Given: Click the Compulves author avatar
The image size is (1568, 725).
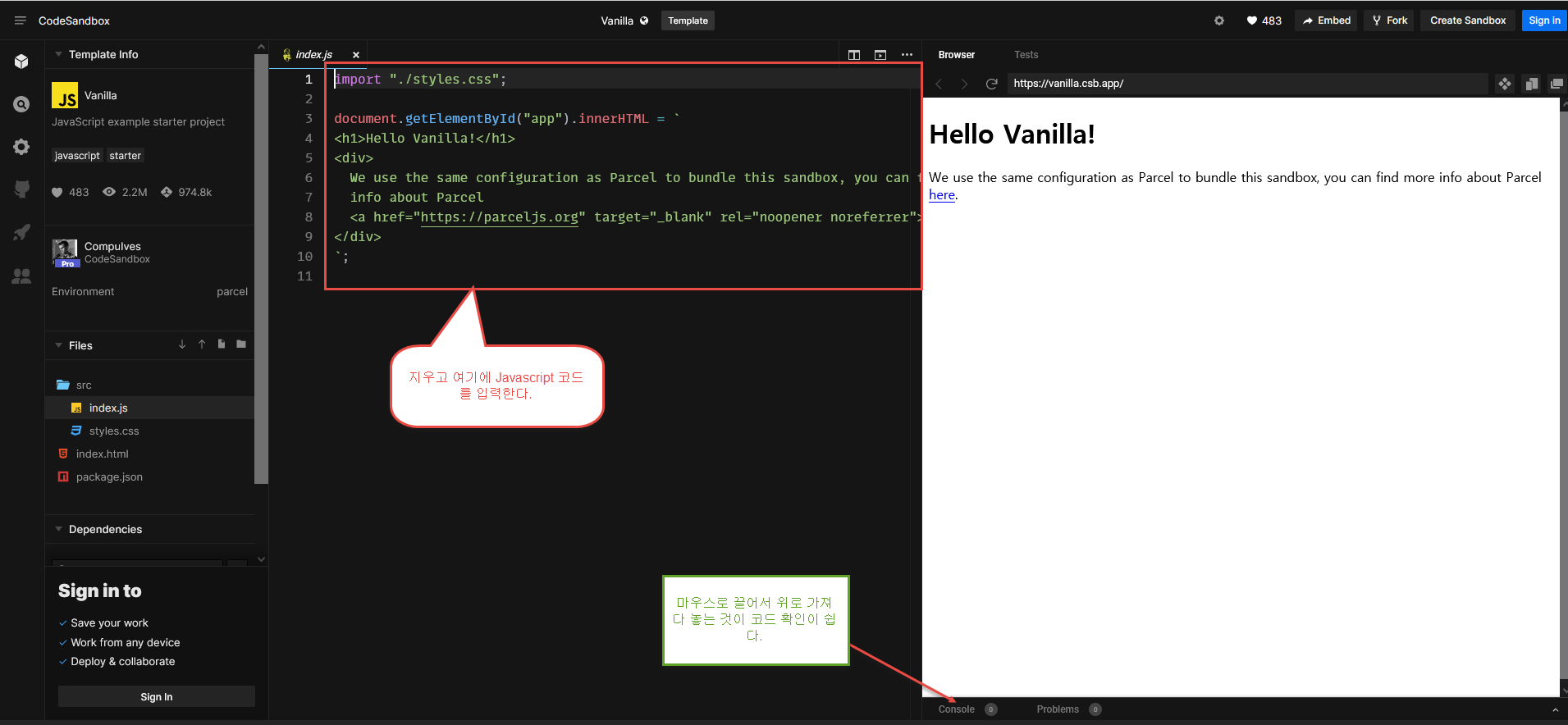Looking at the screenshot, I should click(x=65, y=253).
